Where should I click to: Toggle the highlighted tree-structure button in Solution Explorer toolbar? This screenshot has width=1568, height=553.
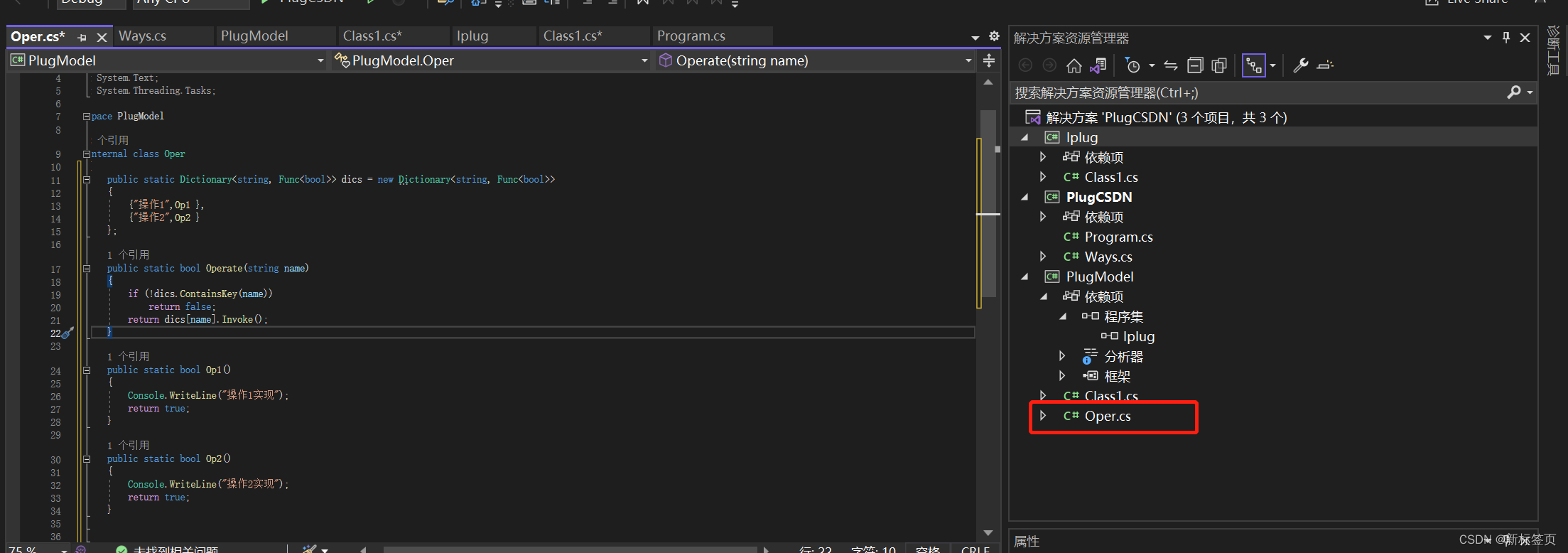pos(1254,65)
